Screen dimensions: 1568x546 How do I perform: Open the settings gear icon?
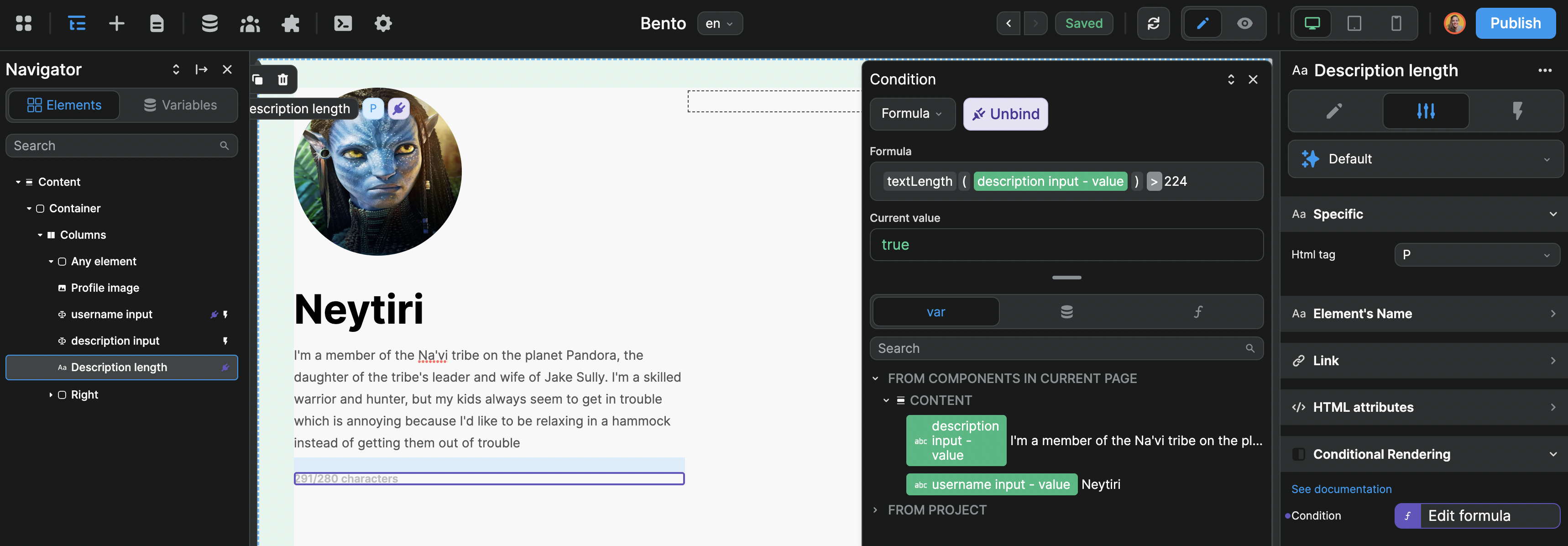pos(383,23)
